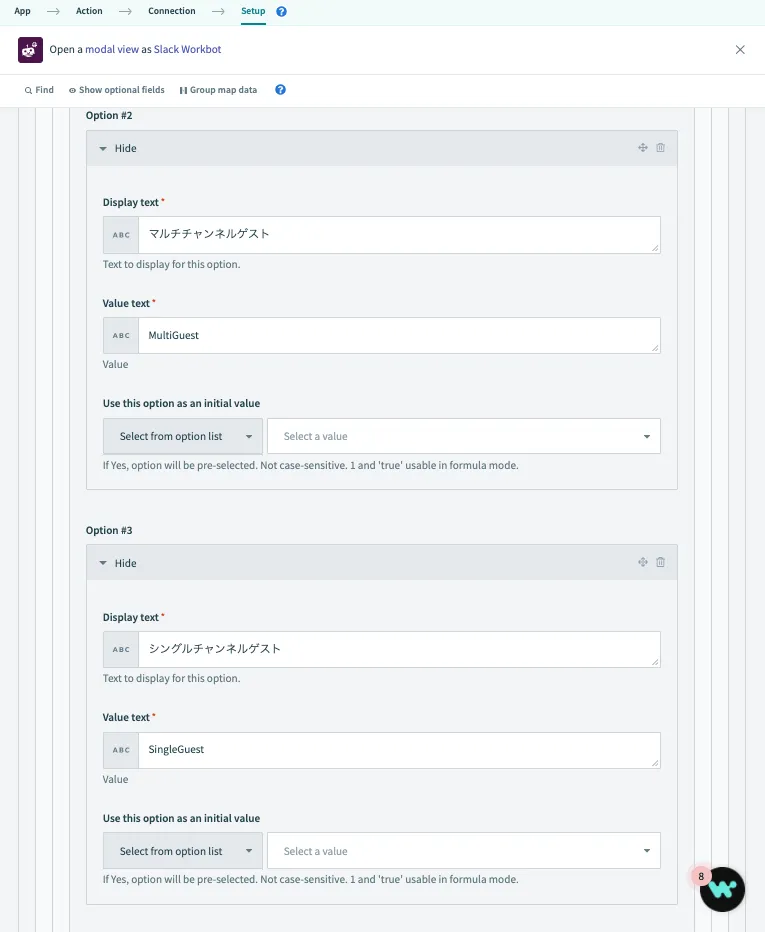Open the Workato chat widget icon

722,888
